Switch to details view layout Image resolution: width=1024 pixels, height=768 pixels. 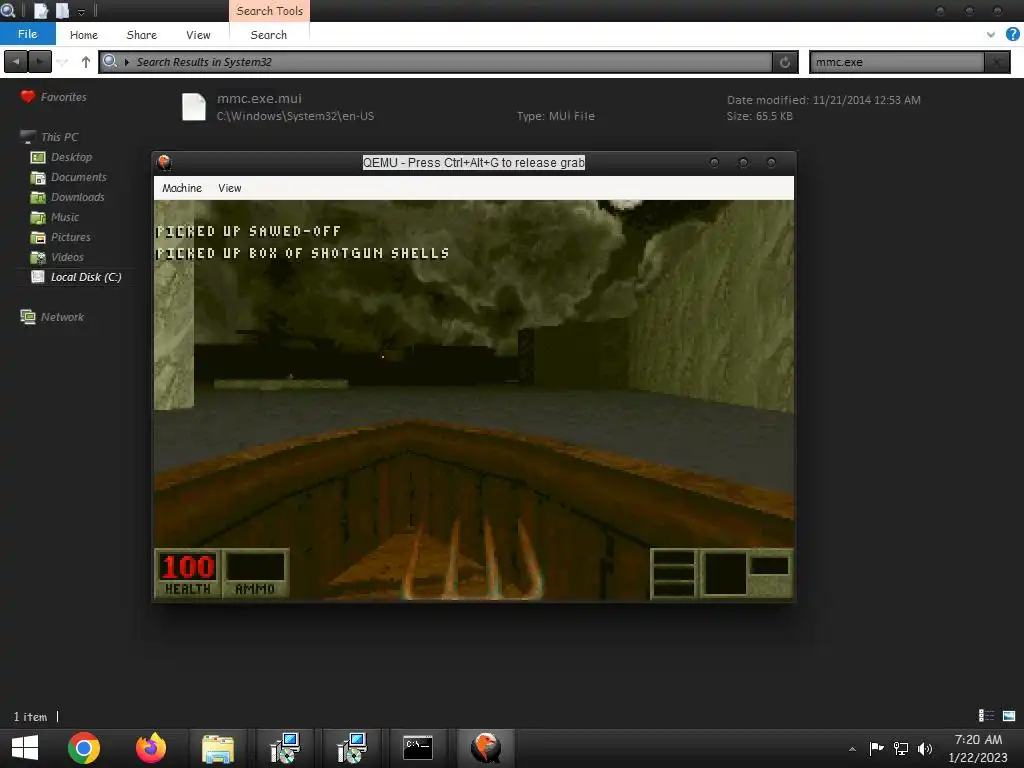click(x=986, y=716)
